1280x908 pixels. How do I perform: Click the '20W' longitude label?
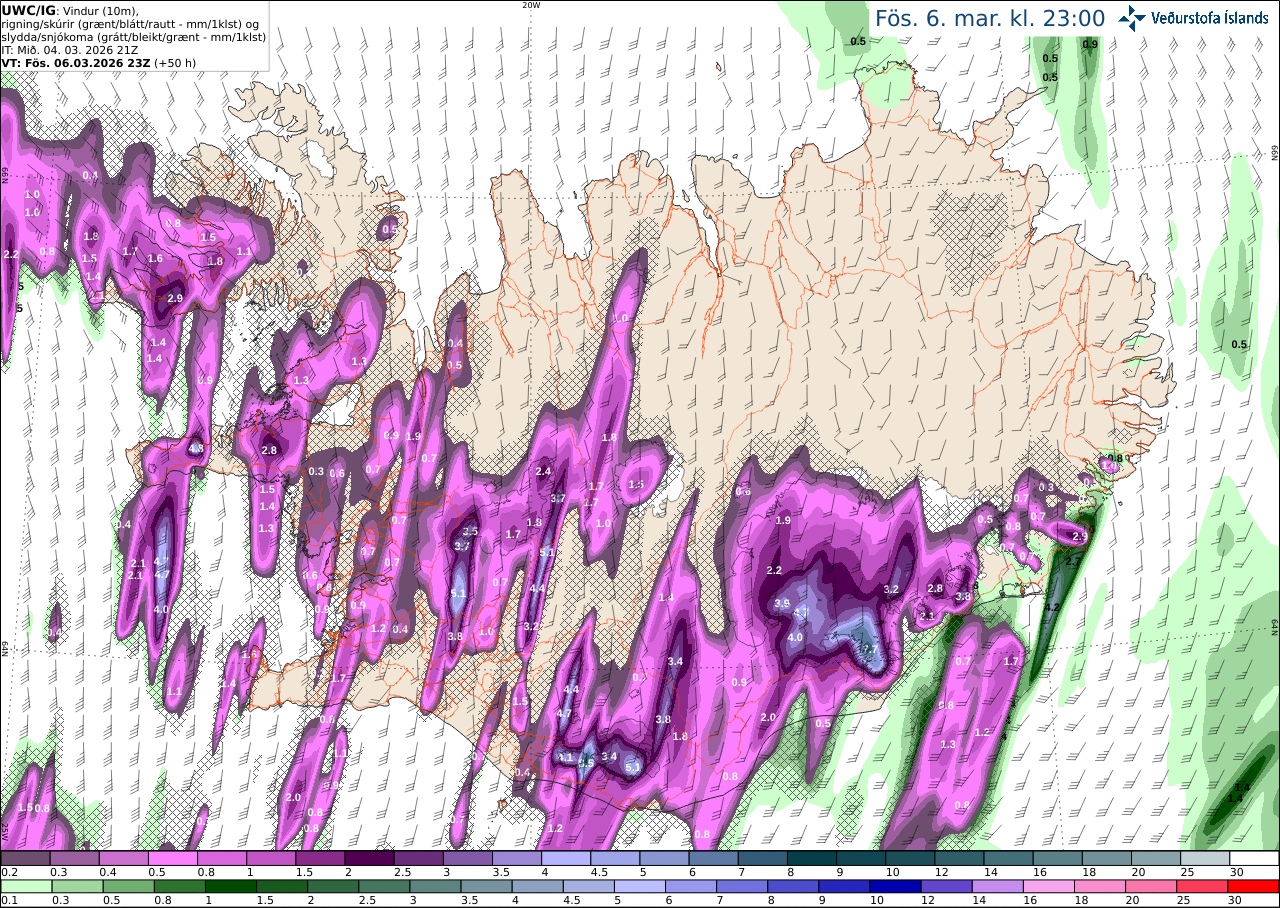point(531,5)
